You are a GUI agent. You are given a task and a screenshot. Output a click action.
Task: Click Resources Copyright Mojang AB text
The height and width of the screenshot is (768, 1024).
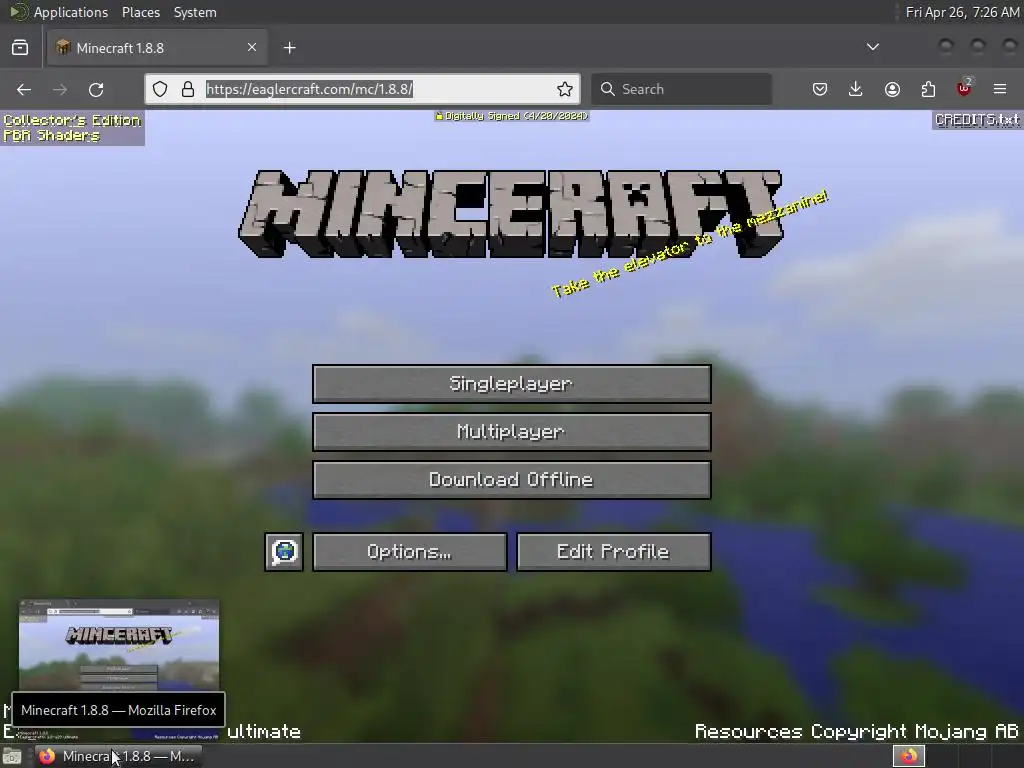click(857, 731)
